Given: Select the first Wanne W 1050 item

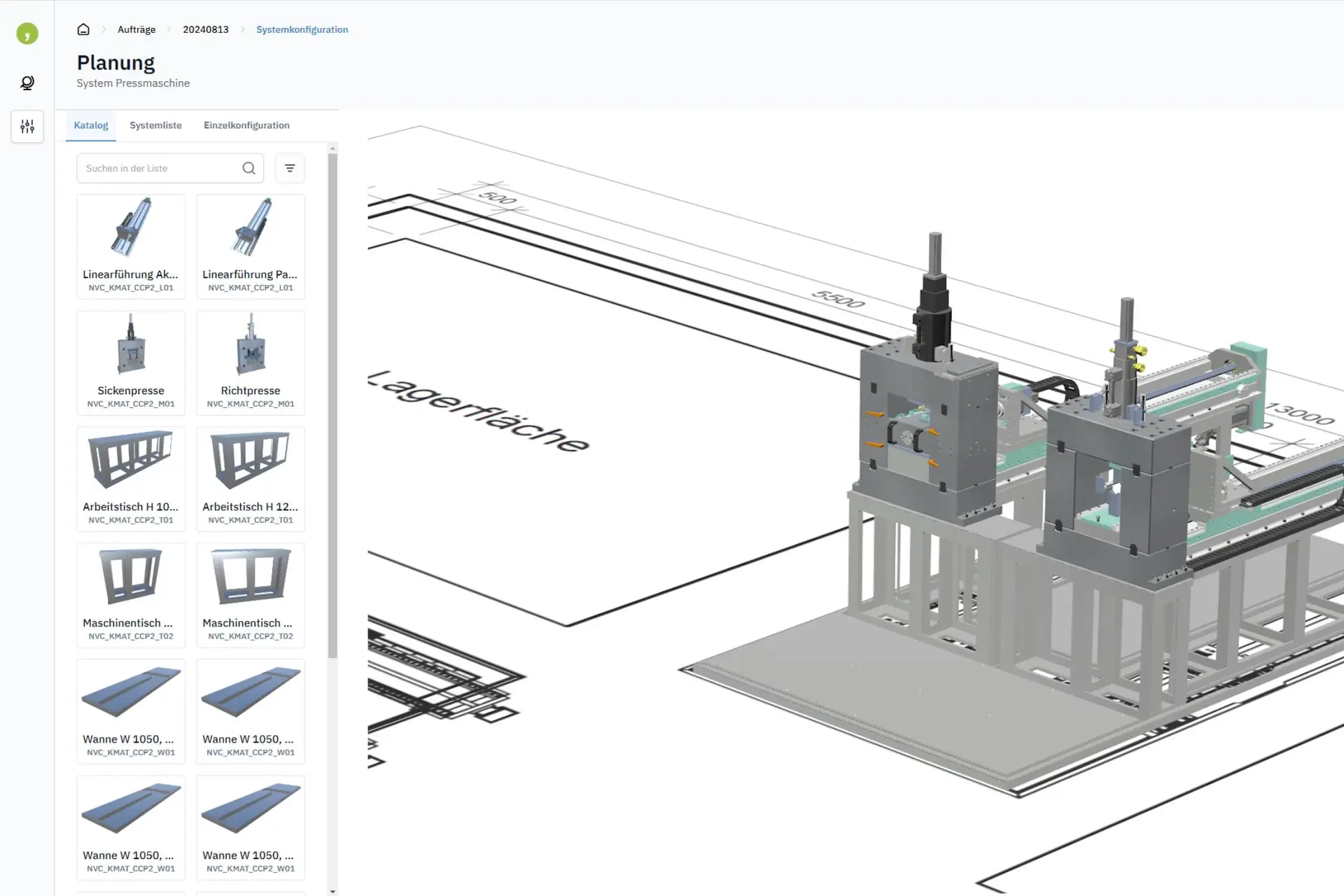Looking at the screenshot, I should (130, 711).
